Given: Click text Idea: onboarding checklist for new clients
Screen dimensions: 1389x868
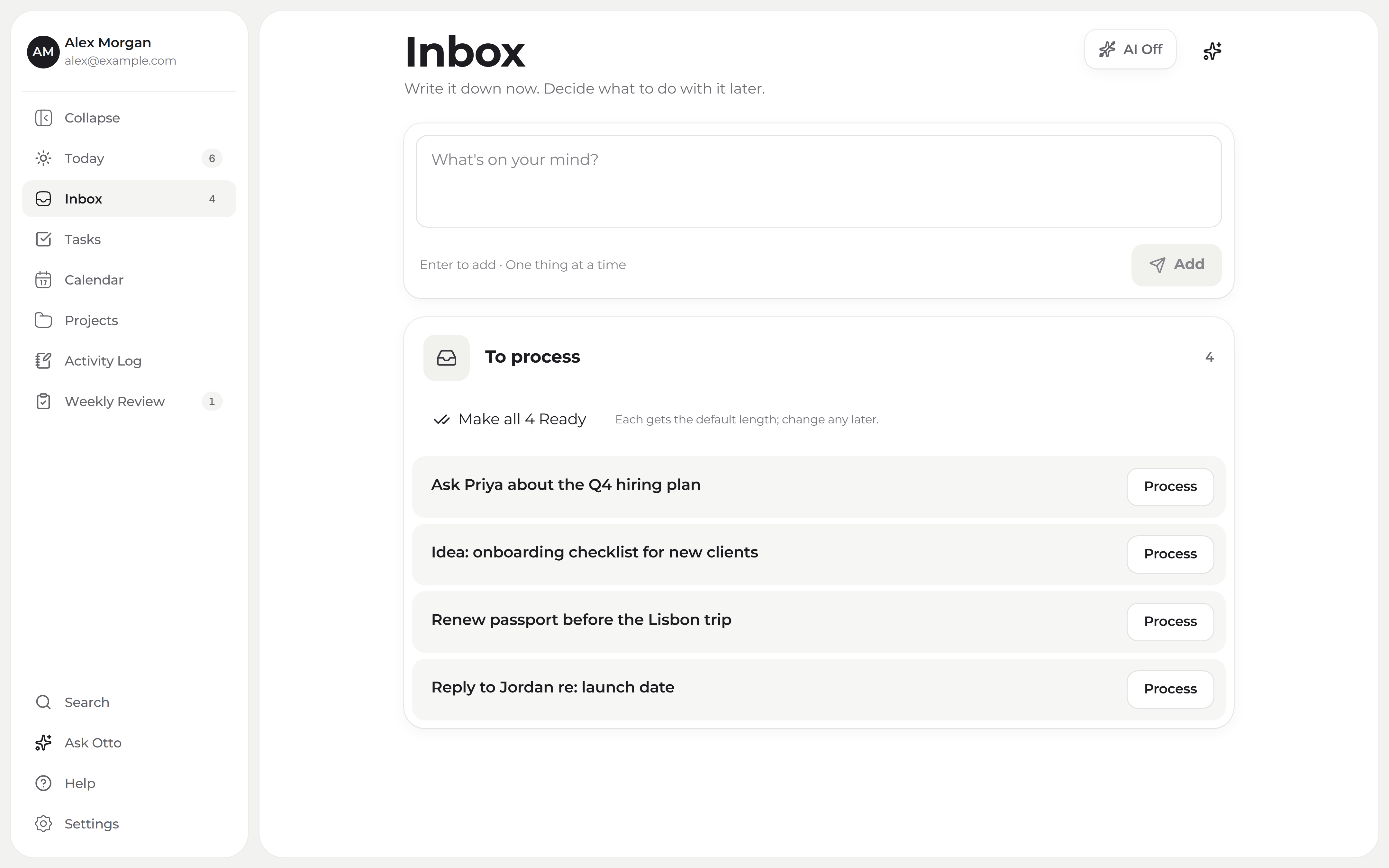Looking at the screenshot, I should (594, 552).
